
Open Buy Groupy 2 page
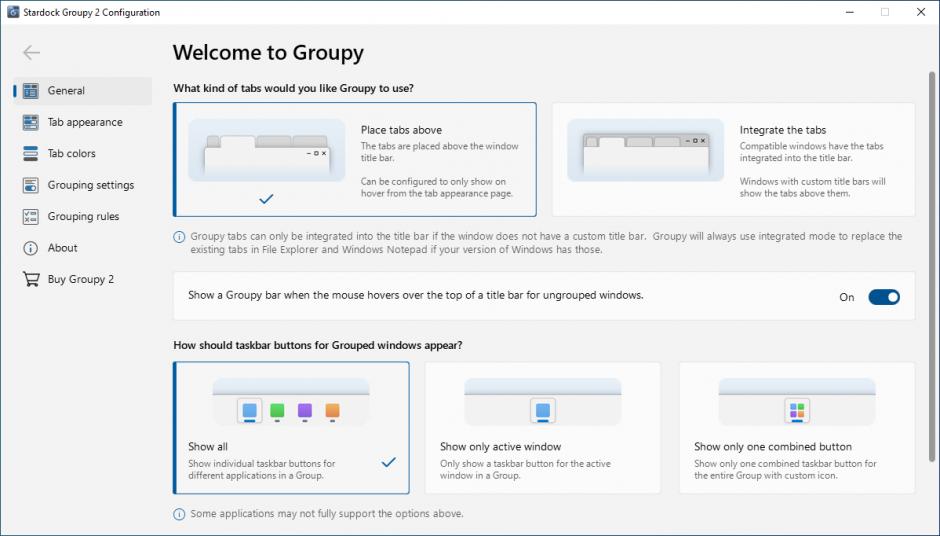click(x=83, y=279)
